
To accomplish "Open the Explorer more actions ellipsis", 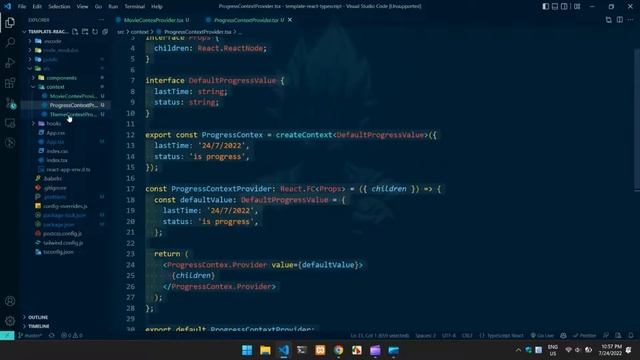I will tap(101, 20).
